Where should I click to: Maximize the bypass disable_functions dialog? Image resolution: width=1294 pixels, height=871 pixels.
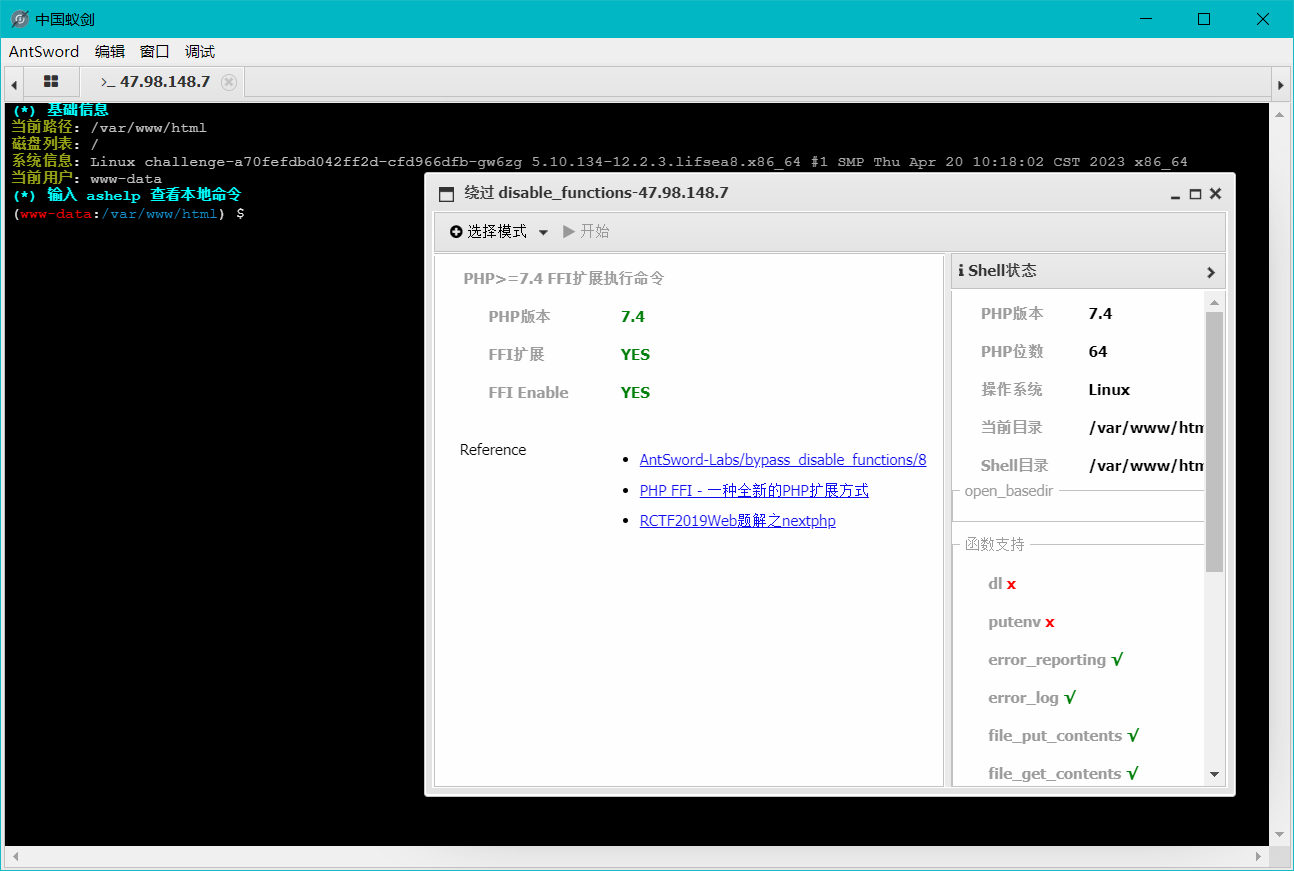click(x=1195, y=194)
